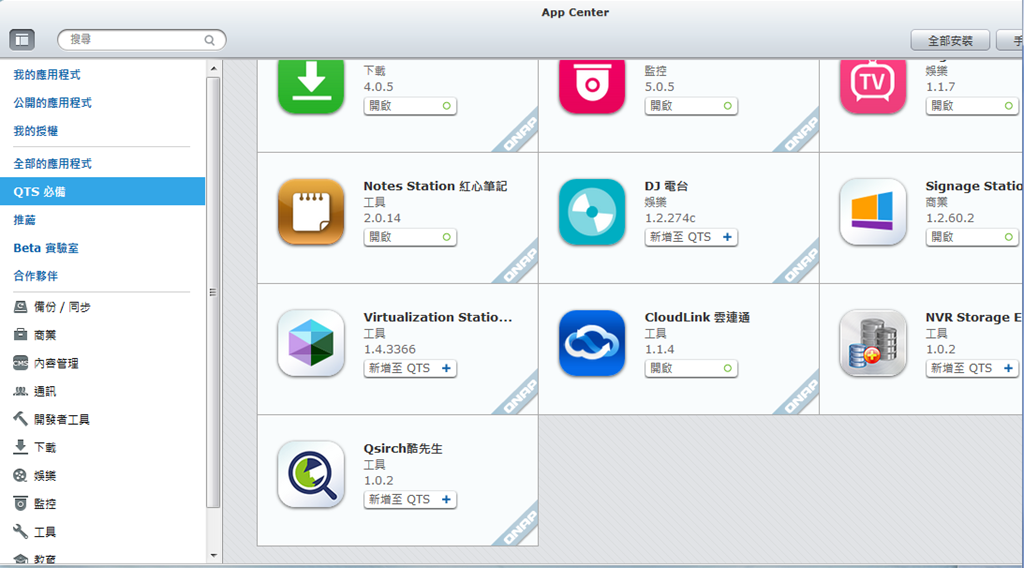Add Virtualization Station to QTS
Image resolution: width=1024 pixels, height=568 pixels.
(410, 368)
